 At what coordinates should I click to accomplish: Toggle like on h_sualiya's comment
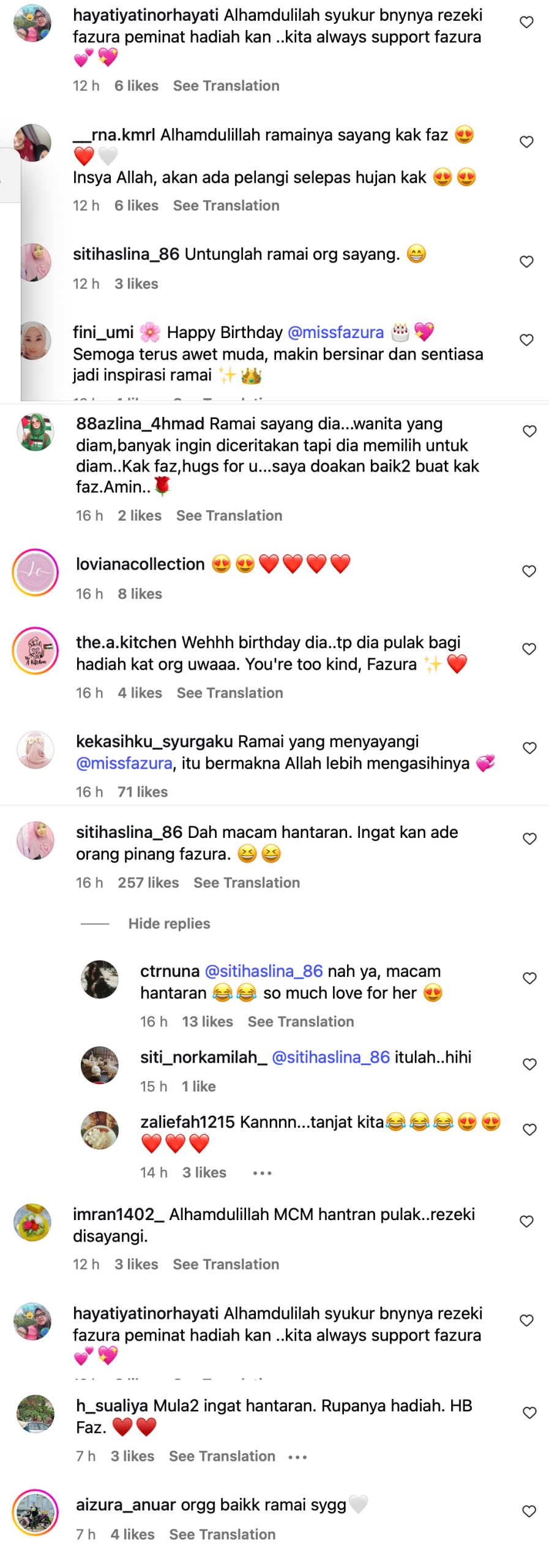pyautogui.click(x=529, y=1412)
